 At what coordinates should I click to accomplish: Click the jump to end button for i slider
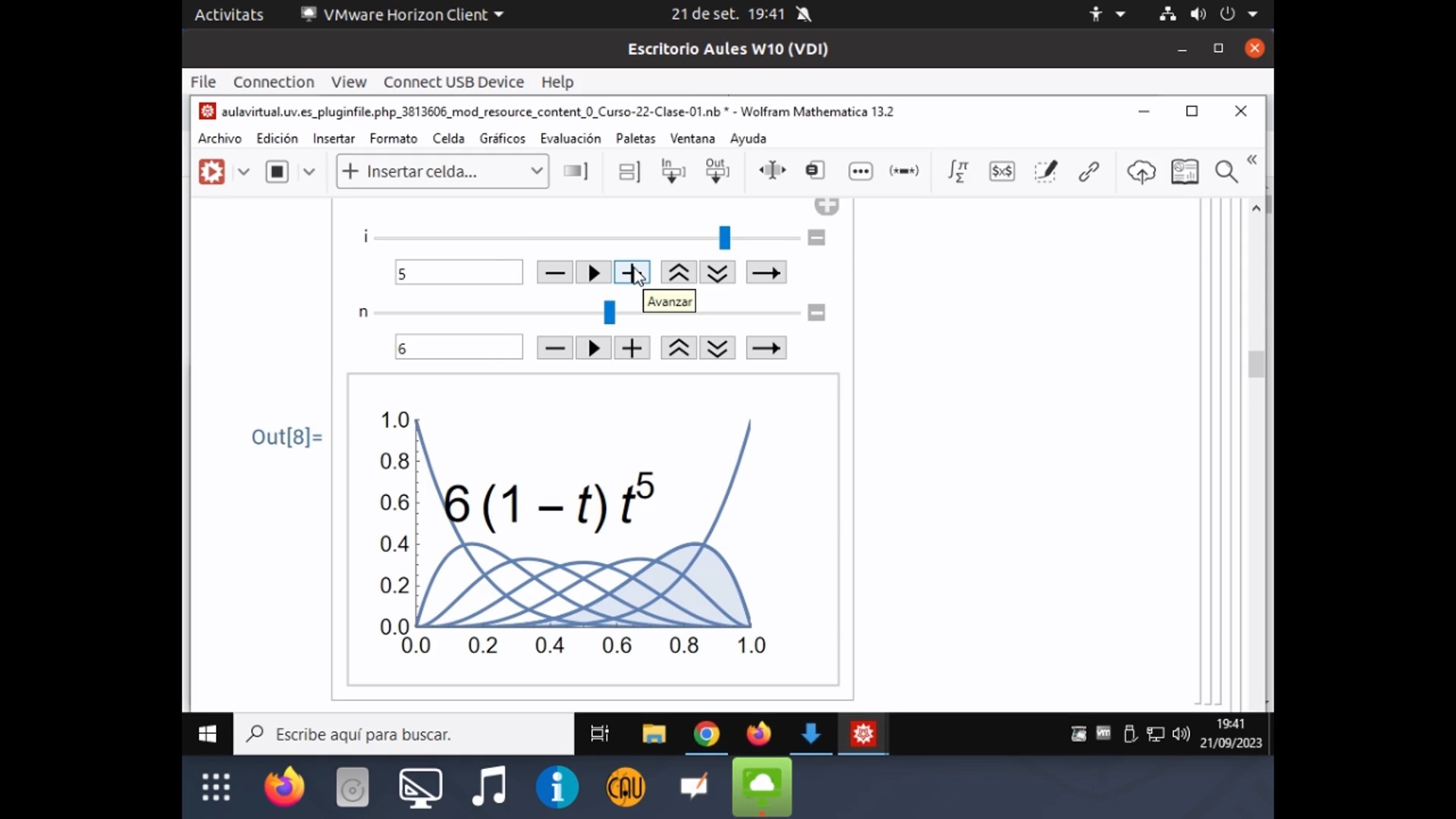tap(765, 273)
